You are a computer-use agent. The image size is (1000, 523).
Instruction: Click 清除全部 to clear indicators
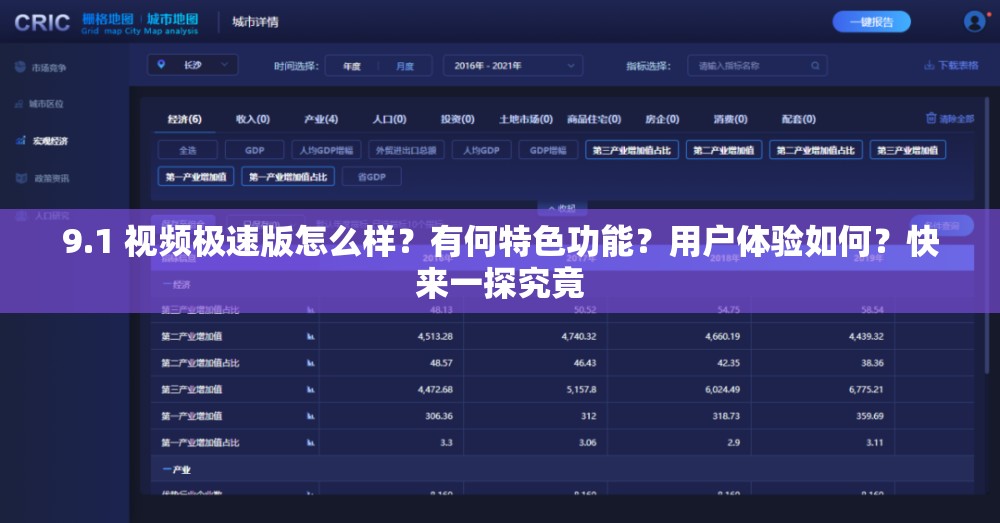[957, 119]
